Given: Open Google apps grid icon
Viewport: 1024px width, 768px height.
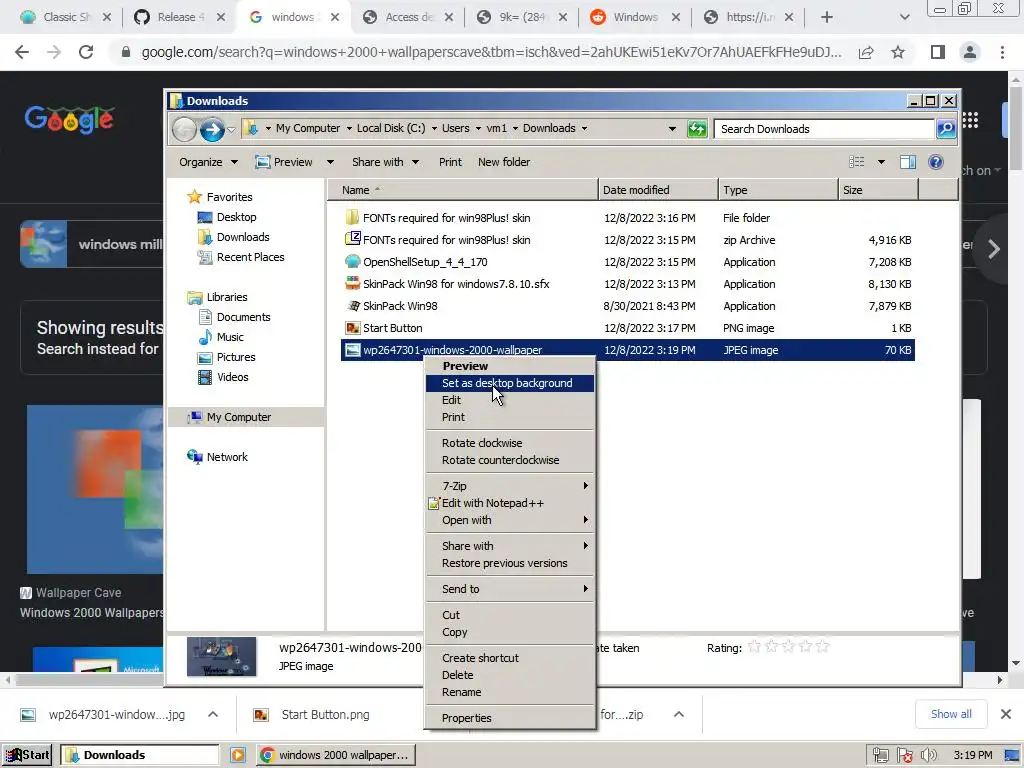Looking at the screenshot, I should click(970, 120).
